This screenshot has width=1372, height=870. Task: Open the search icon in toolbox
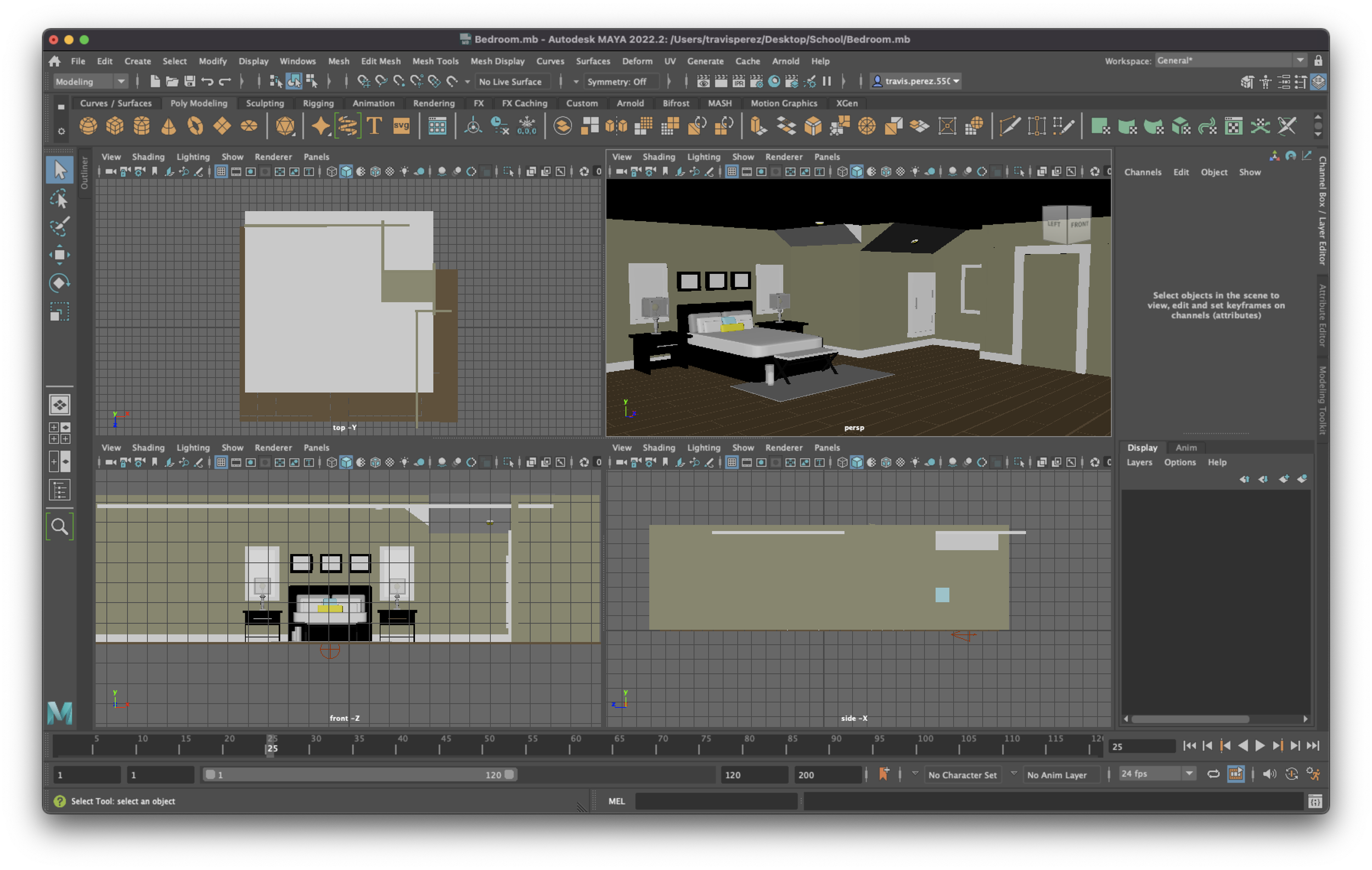pos(59,526)
